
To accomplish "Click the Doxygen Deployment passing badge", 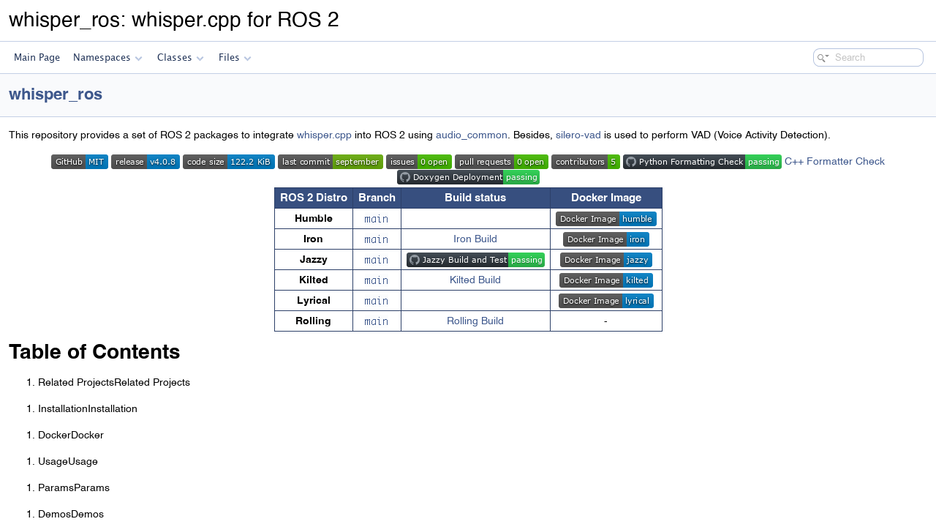I will click(x=469, y=177).
